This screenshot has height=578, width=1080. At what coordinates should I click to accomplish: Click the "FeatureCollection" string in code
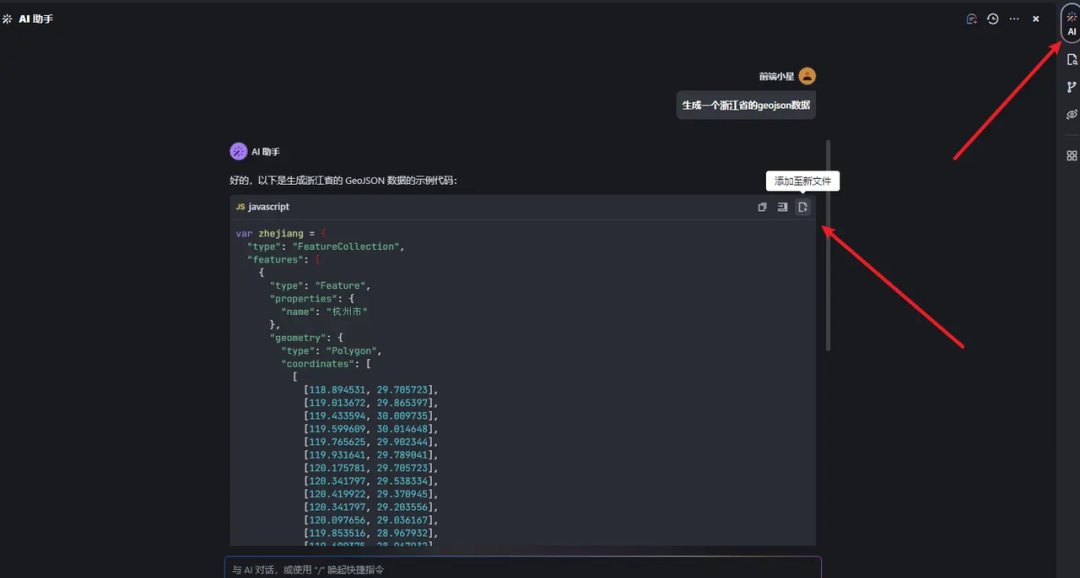346,247
